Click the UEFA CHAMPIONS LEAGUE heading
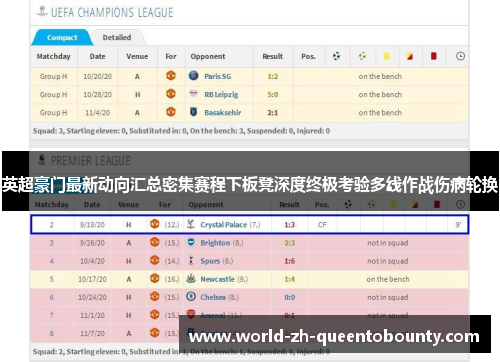500x362 pixels. 112,12
